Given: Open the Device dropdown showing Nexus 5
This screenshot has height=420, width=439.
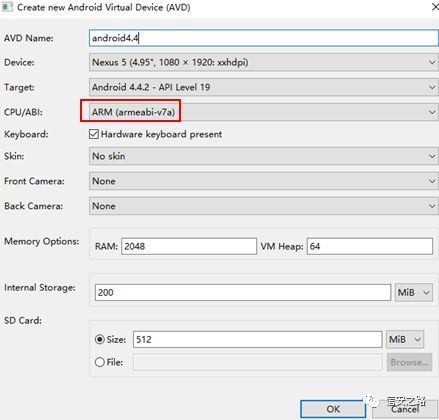Looking at the screenshot, I should (x=264, y=62).
